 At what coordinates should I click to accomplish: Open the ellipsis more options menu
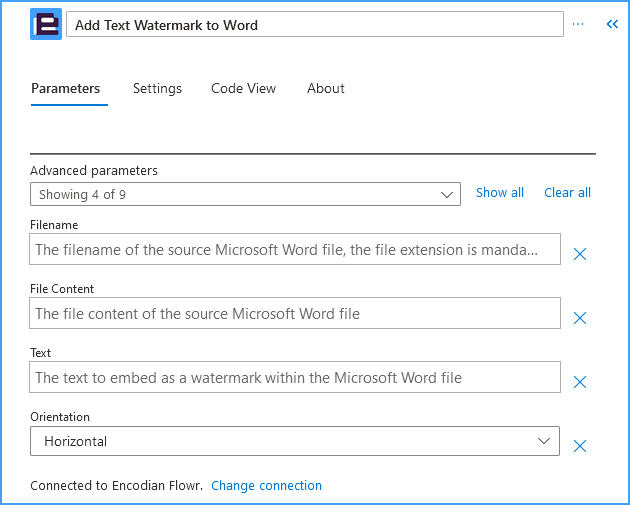coord(578,24)
